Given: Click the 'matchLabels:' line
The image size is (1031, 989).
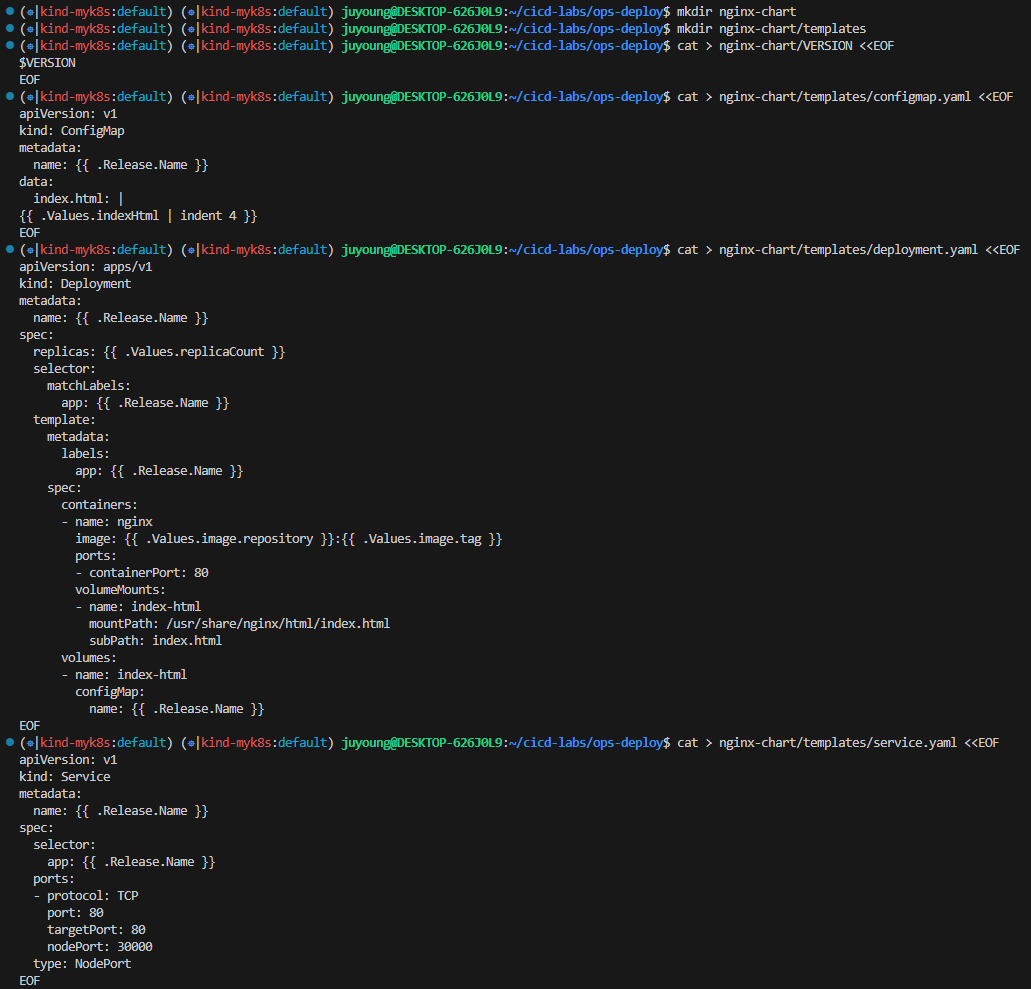Looking at the screenshot, I should 89,386.
